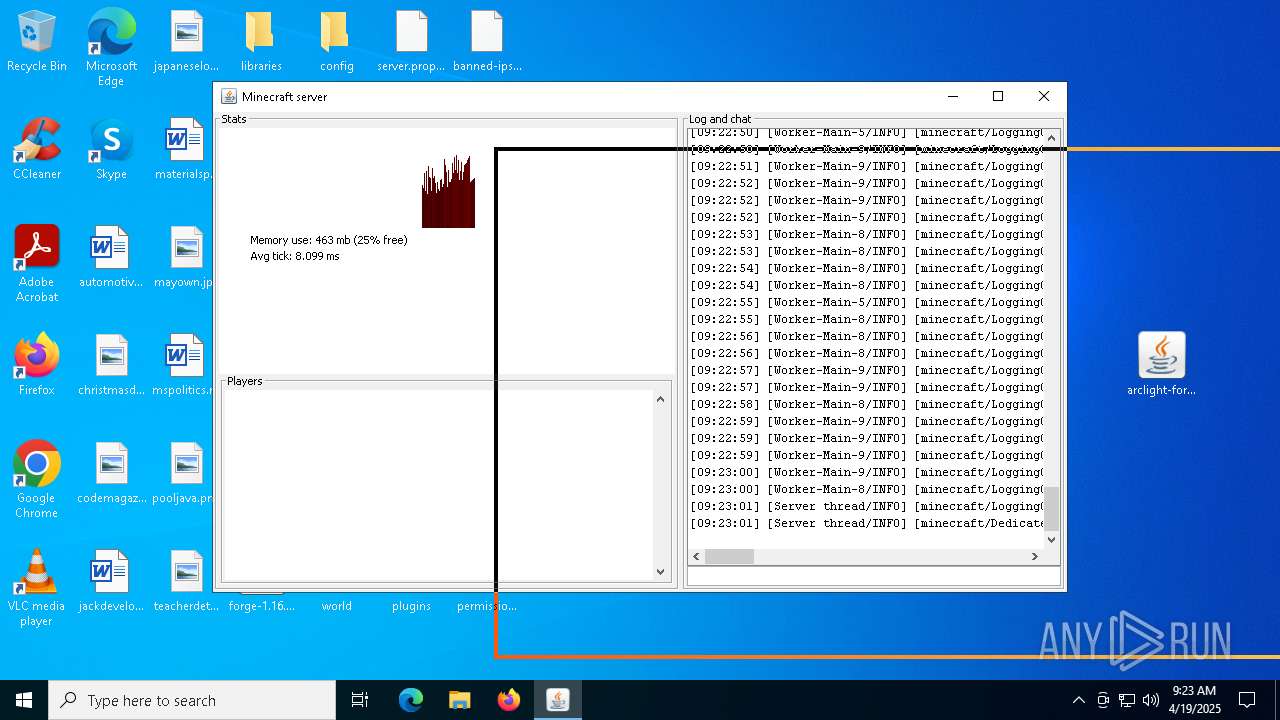1280x720 pixels.
Task: Click the memory usage graph
Action: (x=448, y=191)
